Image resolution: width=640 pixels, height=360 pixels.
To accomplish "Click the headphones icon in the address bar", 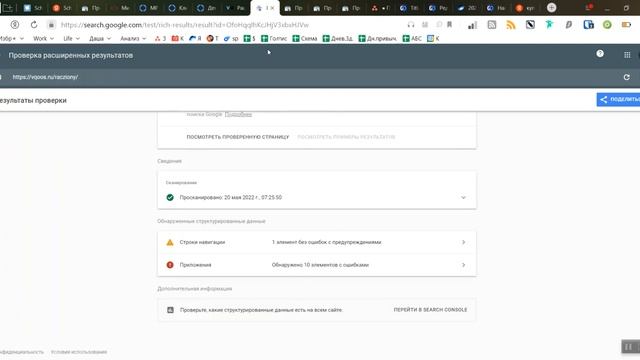I will click(411, 25).
